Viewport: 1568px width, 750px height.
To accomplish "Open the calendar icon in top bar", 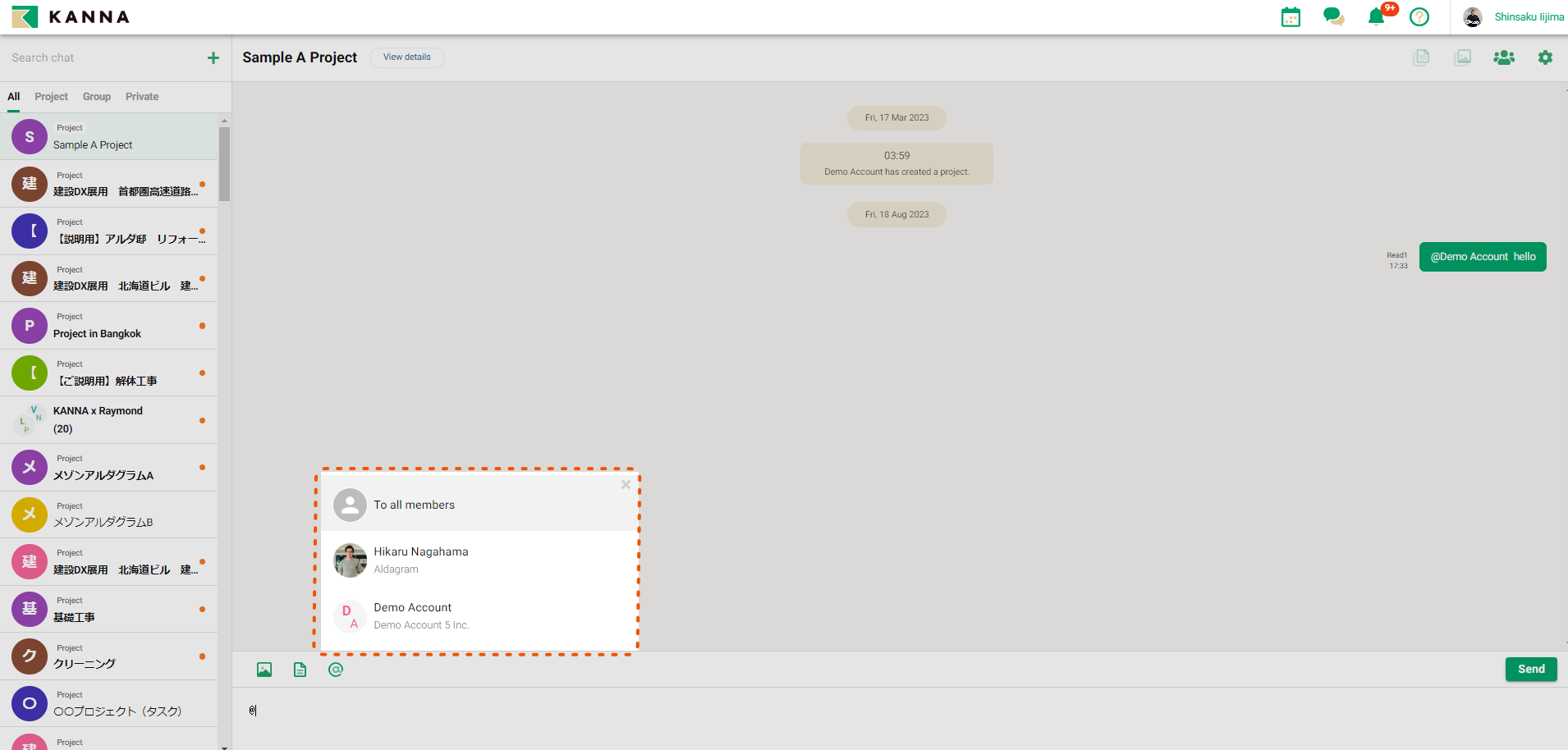I will 1291,17.
